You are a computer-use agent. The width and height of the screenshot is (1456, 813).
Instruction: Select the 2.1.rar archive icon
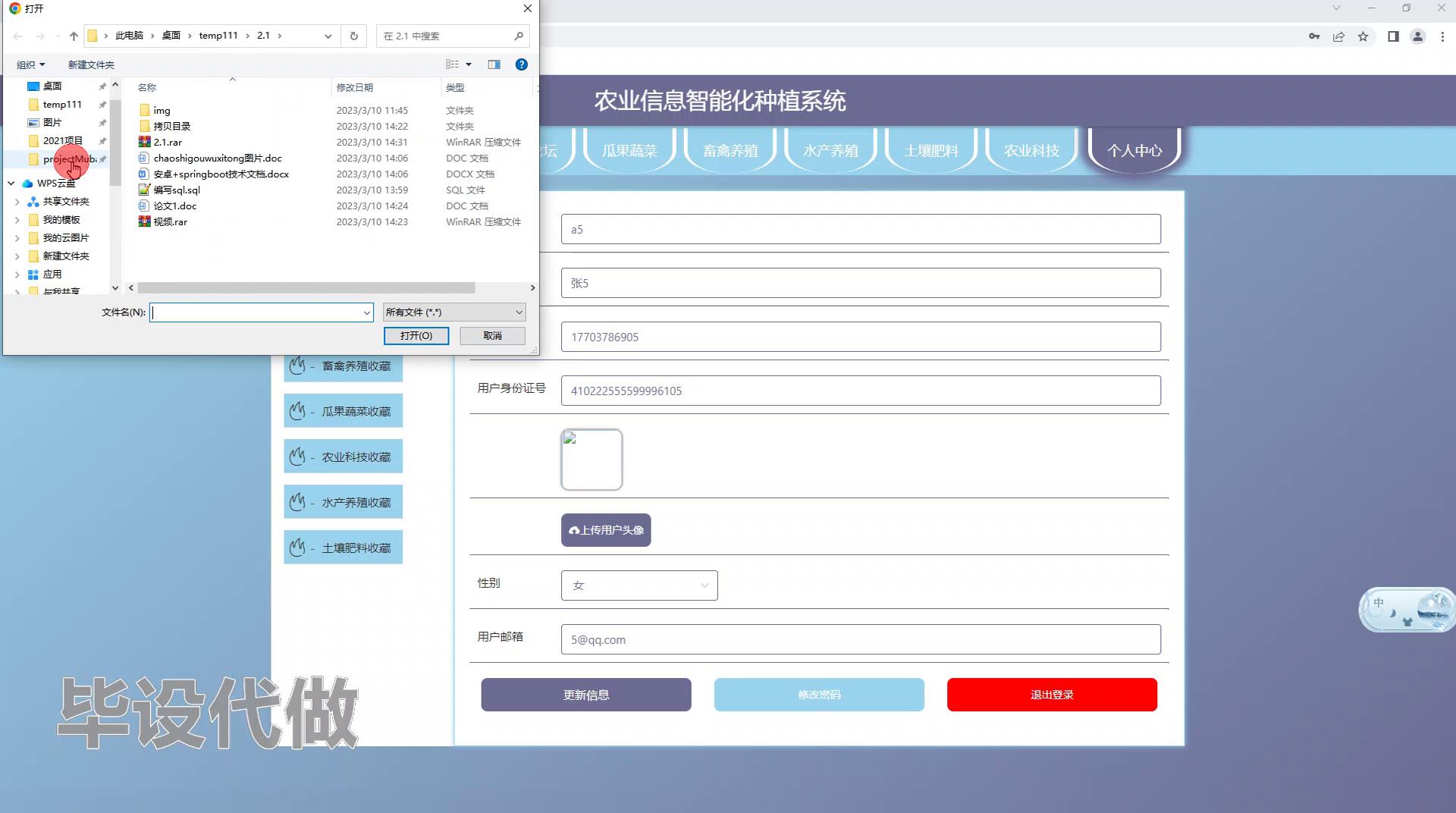pos(145,142)
